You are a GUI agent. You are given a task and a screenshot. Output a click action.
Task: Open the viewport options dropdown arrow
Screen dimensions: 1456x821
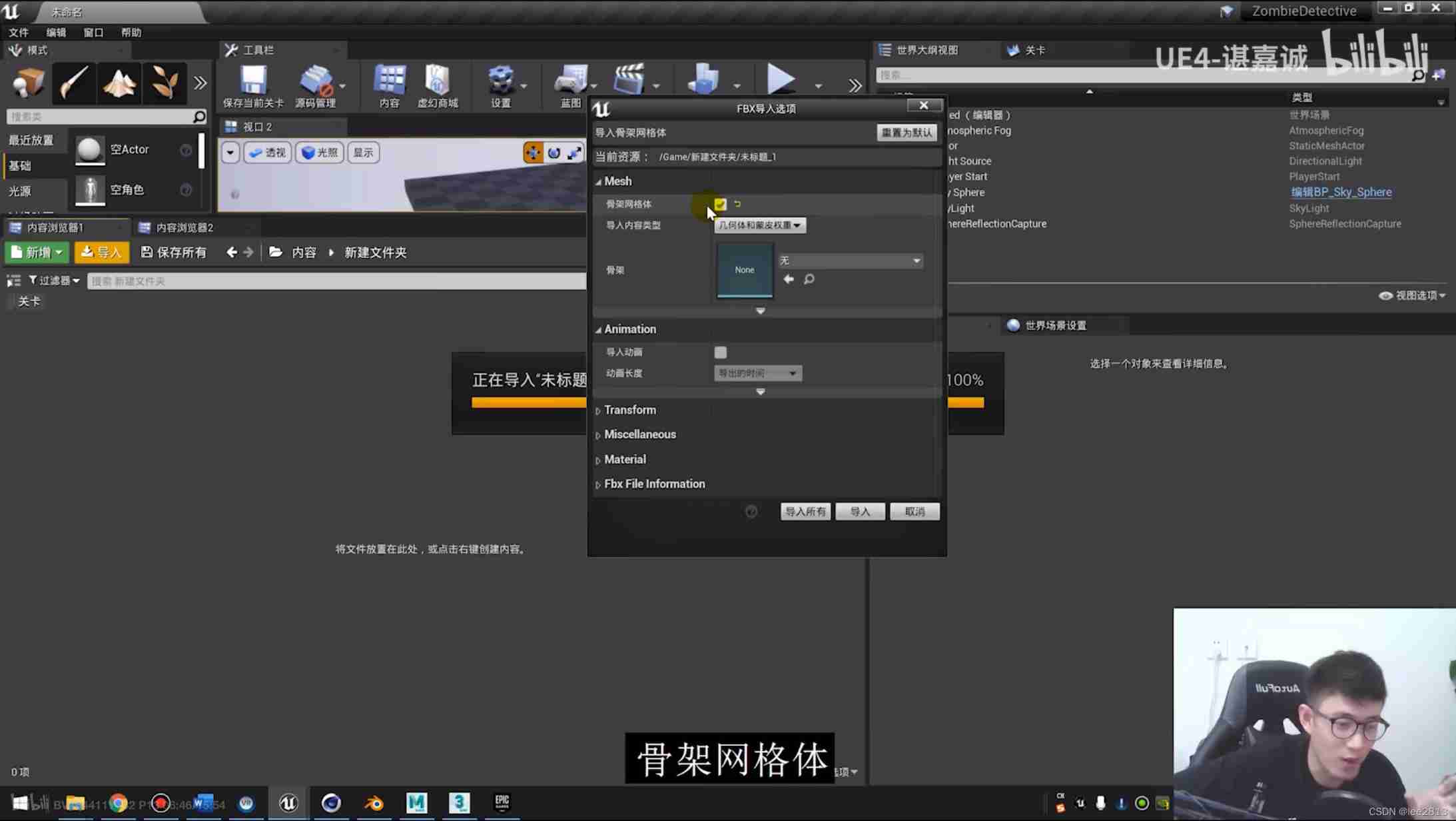230,153
